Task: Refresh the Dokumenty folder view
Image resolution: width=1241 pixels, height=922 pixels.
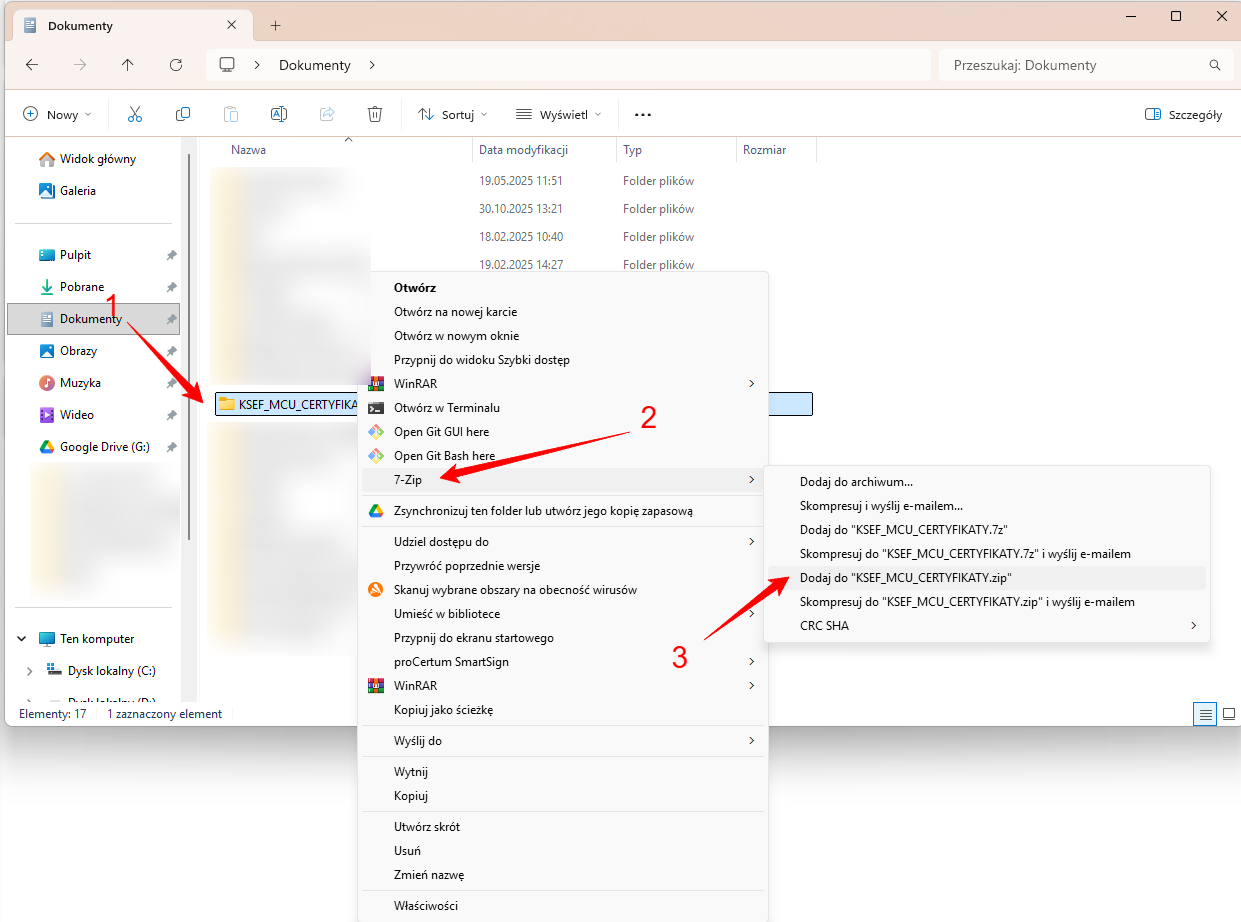Action: tap(176, 65)
